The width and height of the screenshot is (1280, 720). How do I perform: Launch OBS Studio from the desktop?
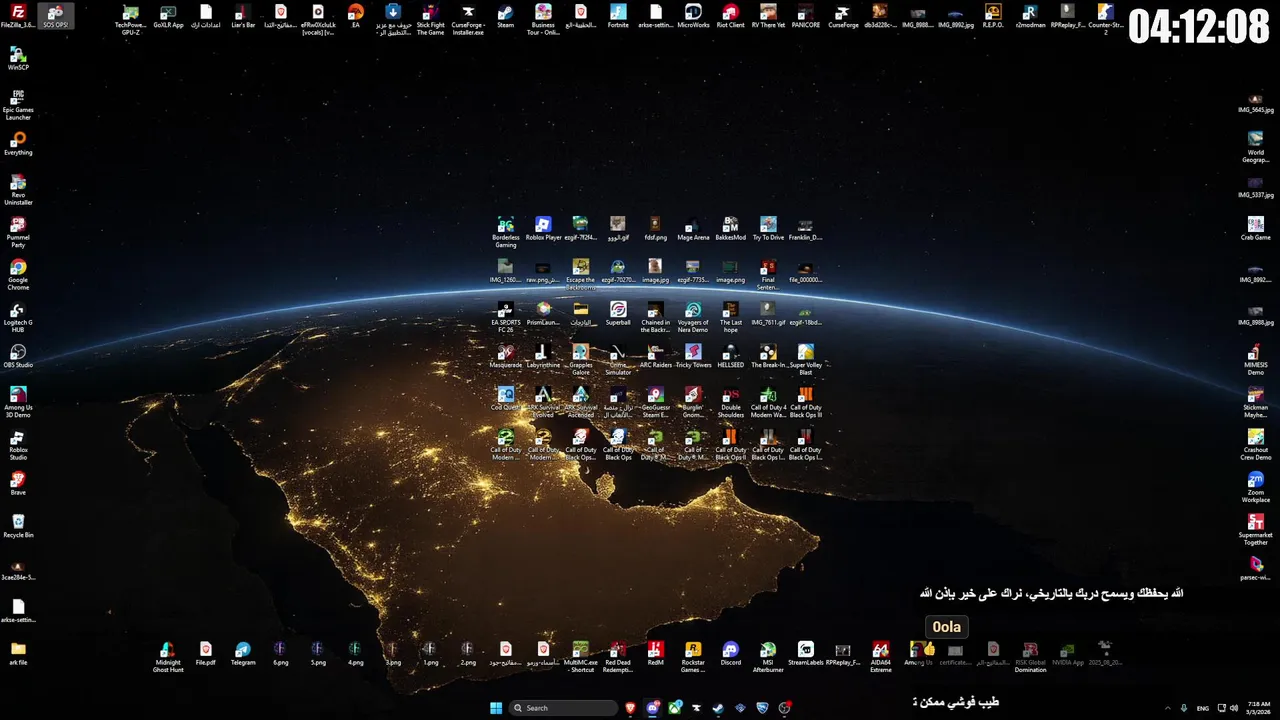(x=18, y=357)
